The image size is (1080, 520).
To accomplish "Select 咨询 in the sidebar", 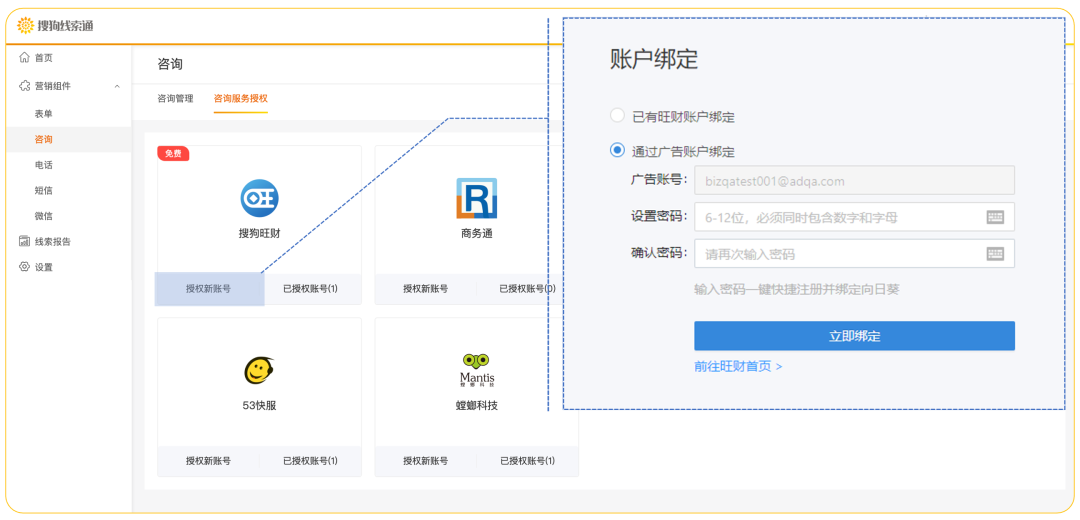I will pyautogui.click(x=43, y=139).
